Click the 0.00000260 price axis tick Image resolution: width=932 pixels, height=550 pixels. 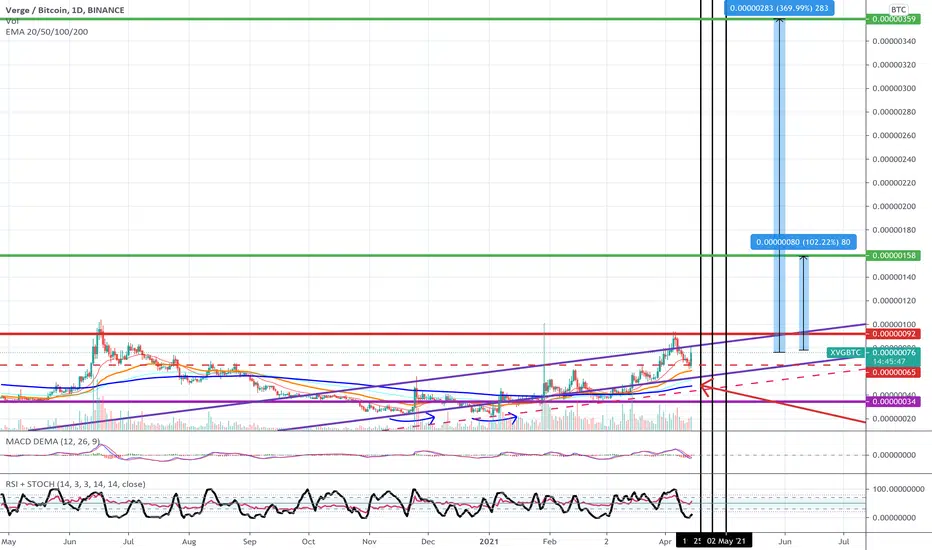(x=894, y=136)
